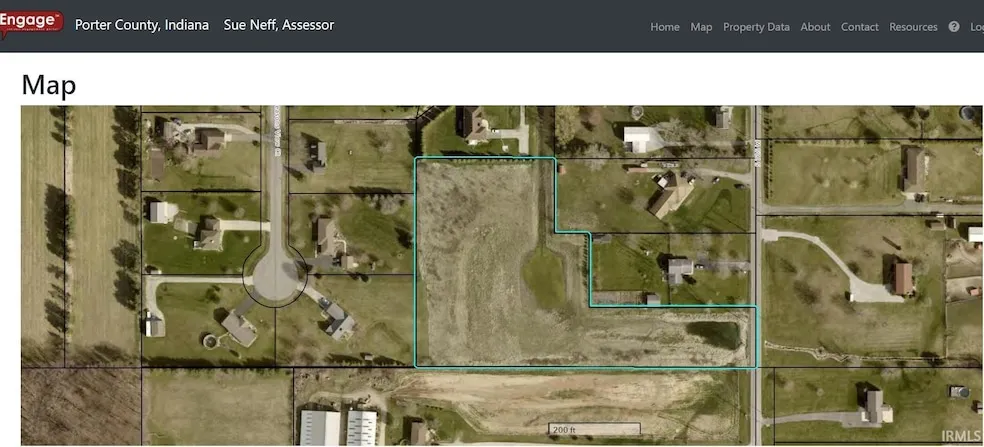This screenshot has height=447, width=984.
Task: Click the Engage logo
Action: (x=32, y=24)
